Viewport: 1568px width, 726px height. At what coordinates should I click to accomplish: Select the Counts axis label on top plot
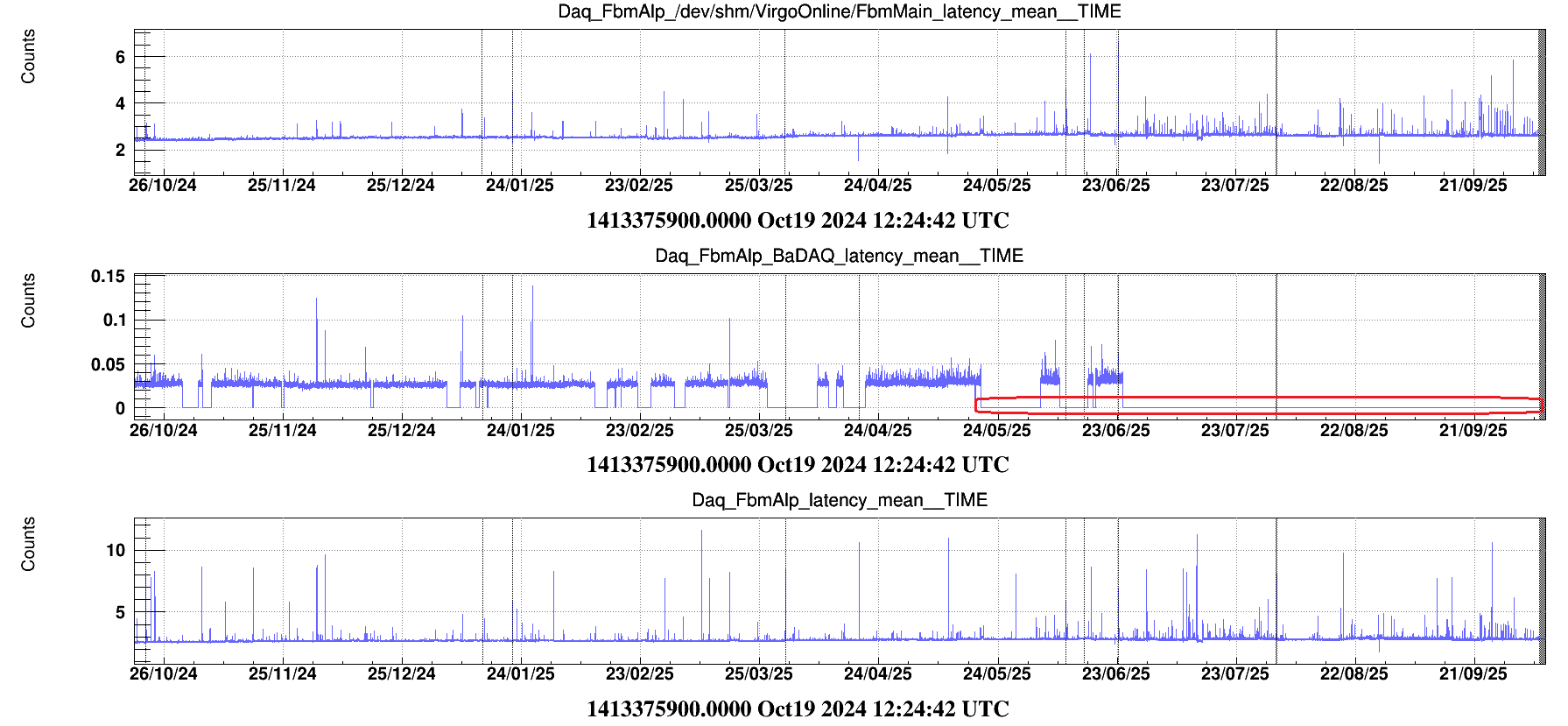(x=28, y=56)
